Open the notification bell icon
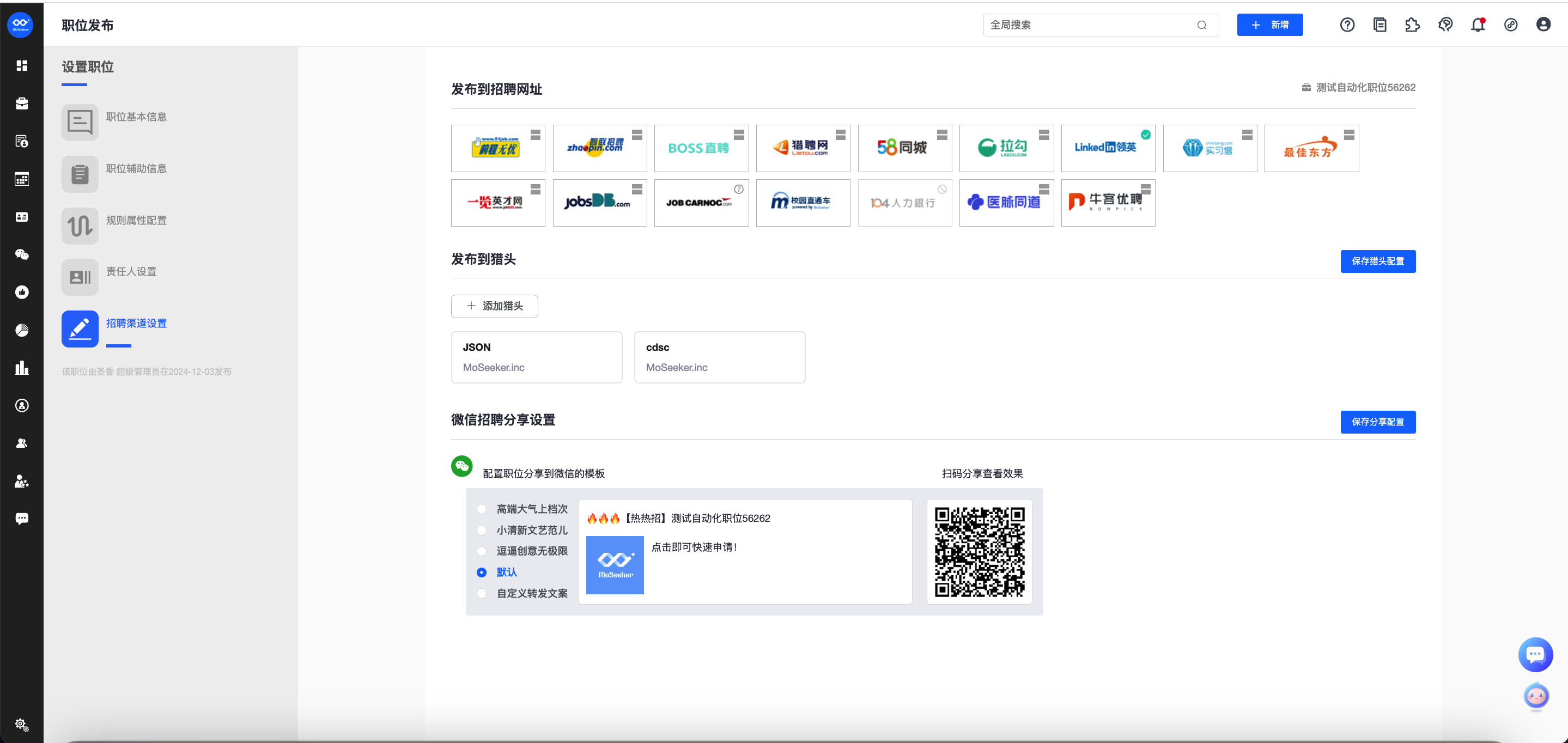 1478,25
